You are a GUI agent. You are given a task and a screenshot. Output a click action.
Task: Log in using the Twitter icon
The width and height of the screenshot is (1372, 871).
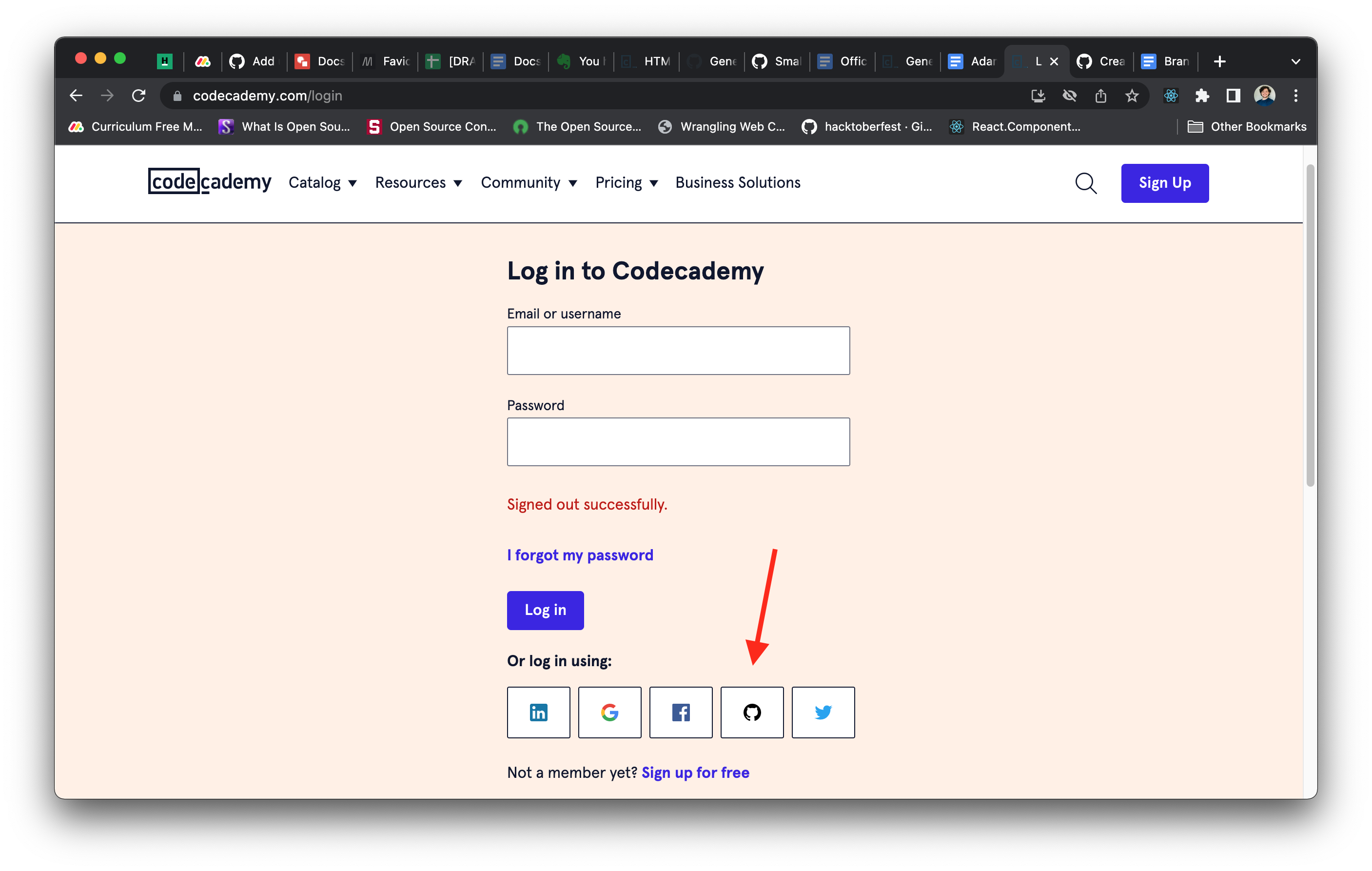pos(823,712)
